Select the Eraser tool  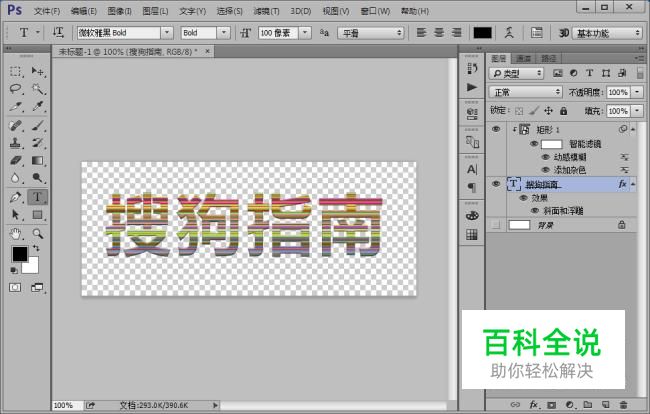[16, 160]
